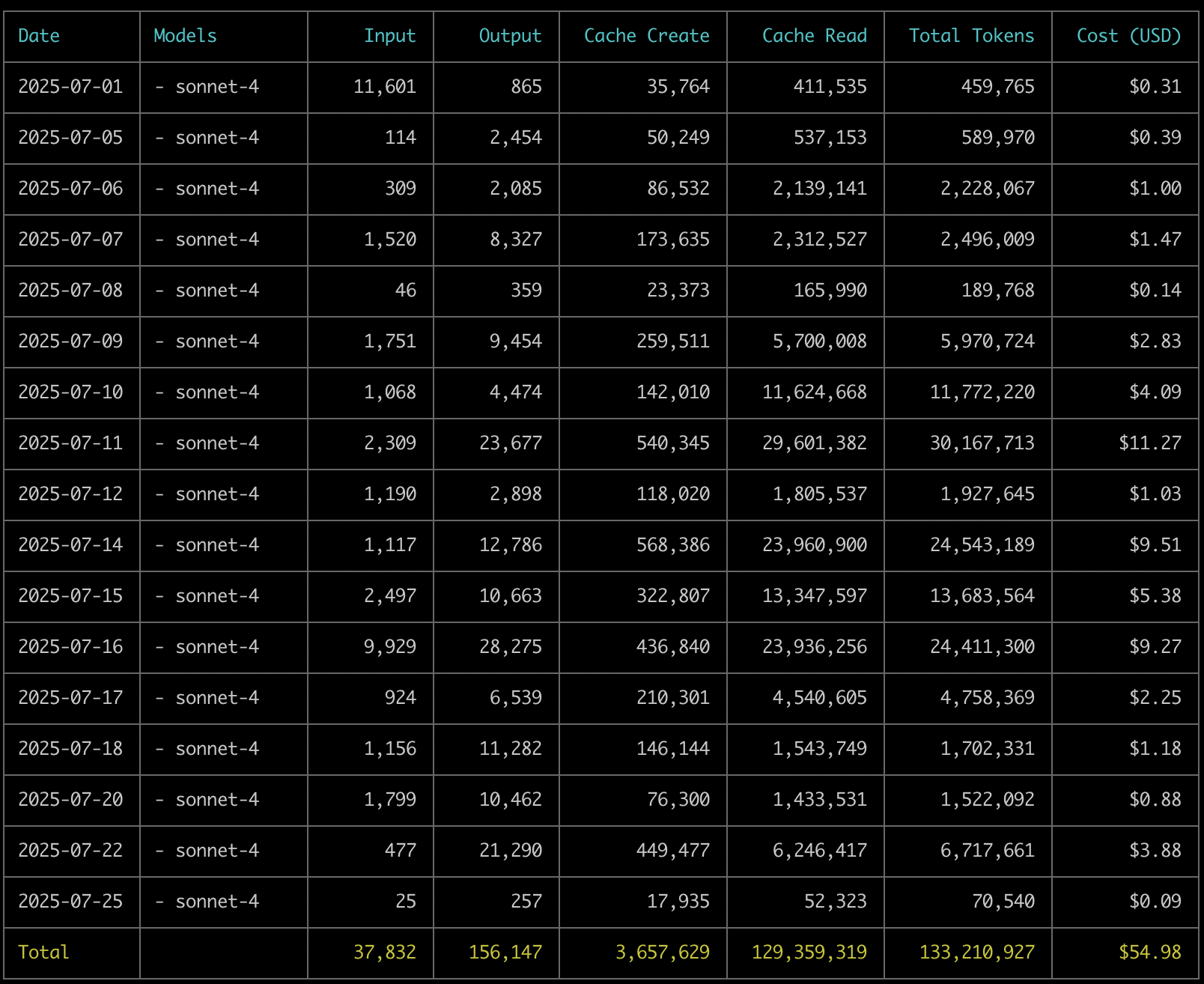Select the Total Tokens column header
1204x984 pixels.
coord(971,36)
